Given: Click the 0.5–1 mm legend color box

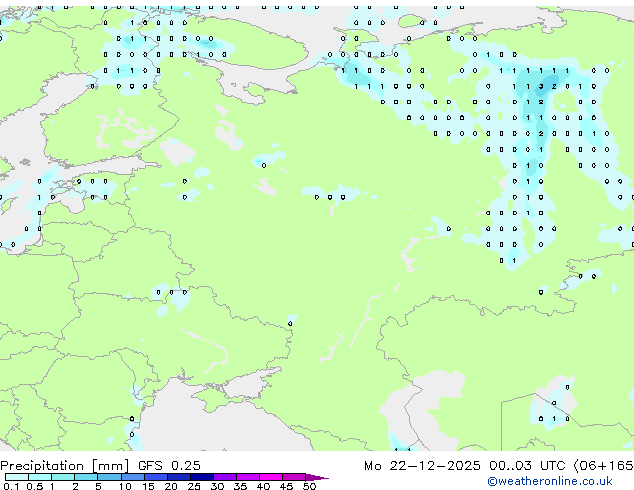Looking at the screenshot, I should (x=40, y=477).
